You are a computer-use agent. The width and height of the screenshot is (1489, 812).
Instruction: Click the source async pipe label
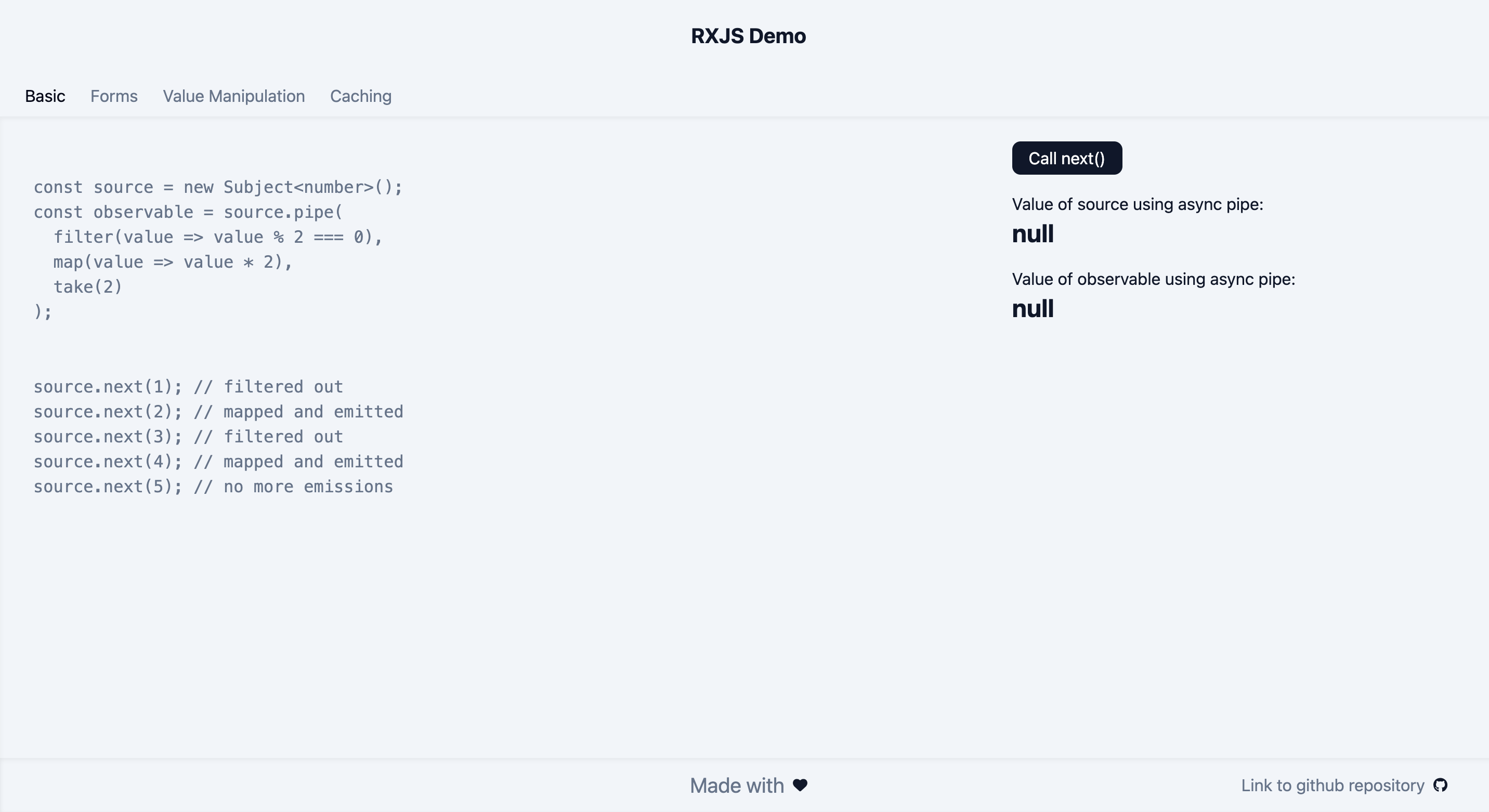tap(1137, 204)
